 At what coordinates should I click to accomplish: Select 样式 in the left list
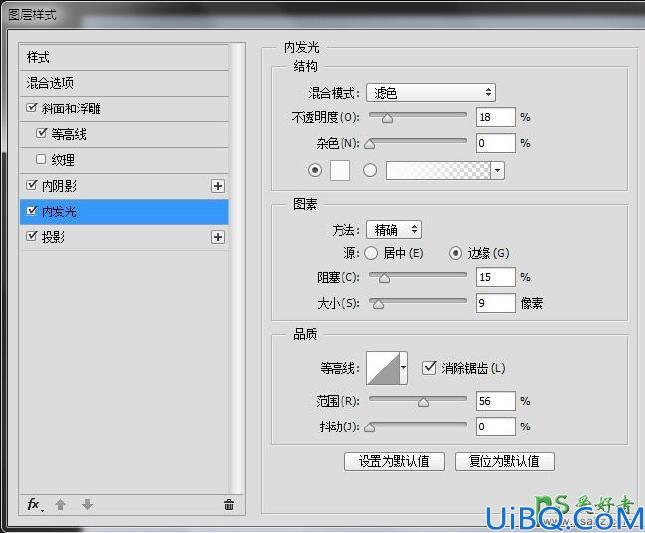point(124,57)
